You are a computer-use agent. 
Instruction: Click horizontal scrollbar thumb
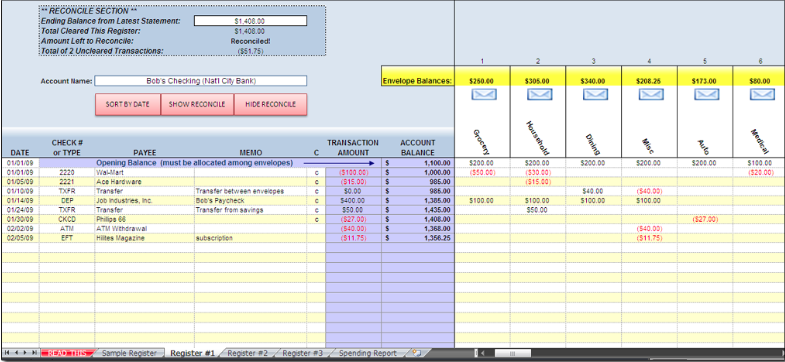click(512, 353)
